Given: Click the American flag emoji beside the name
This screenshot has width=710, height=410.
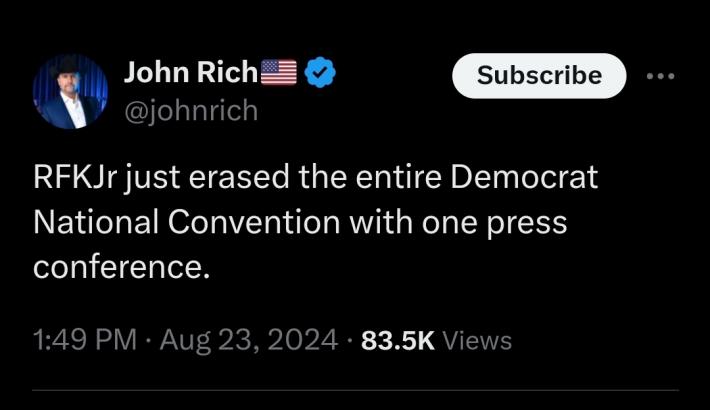Looking at the screenshot, I should 279,73.
